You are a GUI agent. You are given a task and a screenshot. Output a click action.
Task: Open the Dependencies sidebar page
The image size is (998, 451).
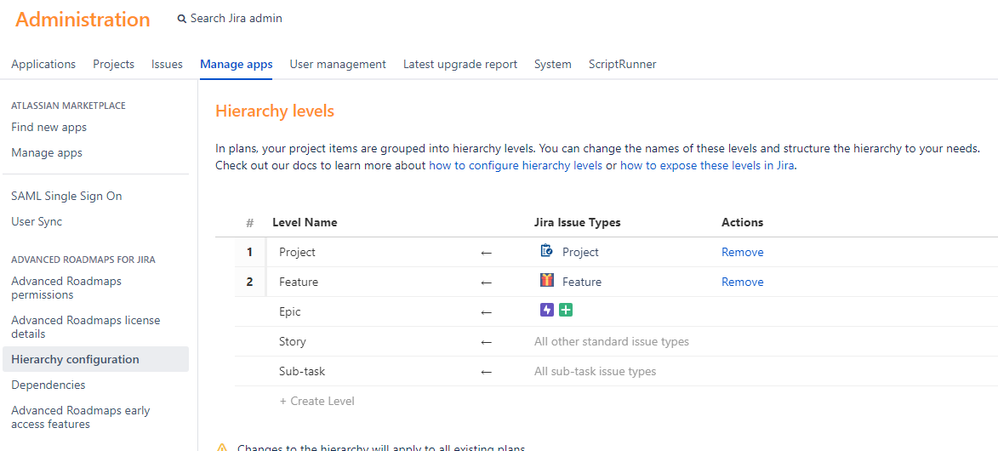(48, 385)
